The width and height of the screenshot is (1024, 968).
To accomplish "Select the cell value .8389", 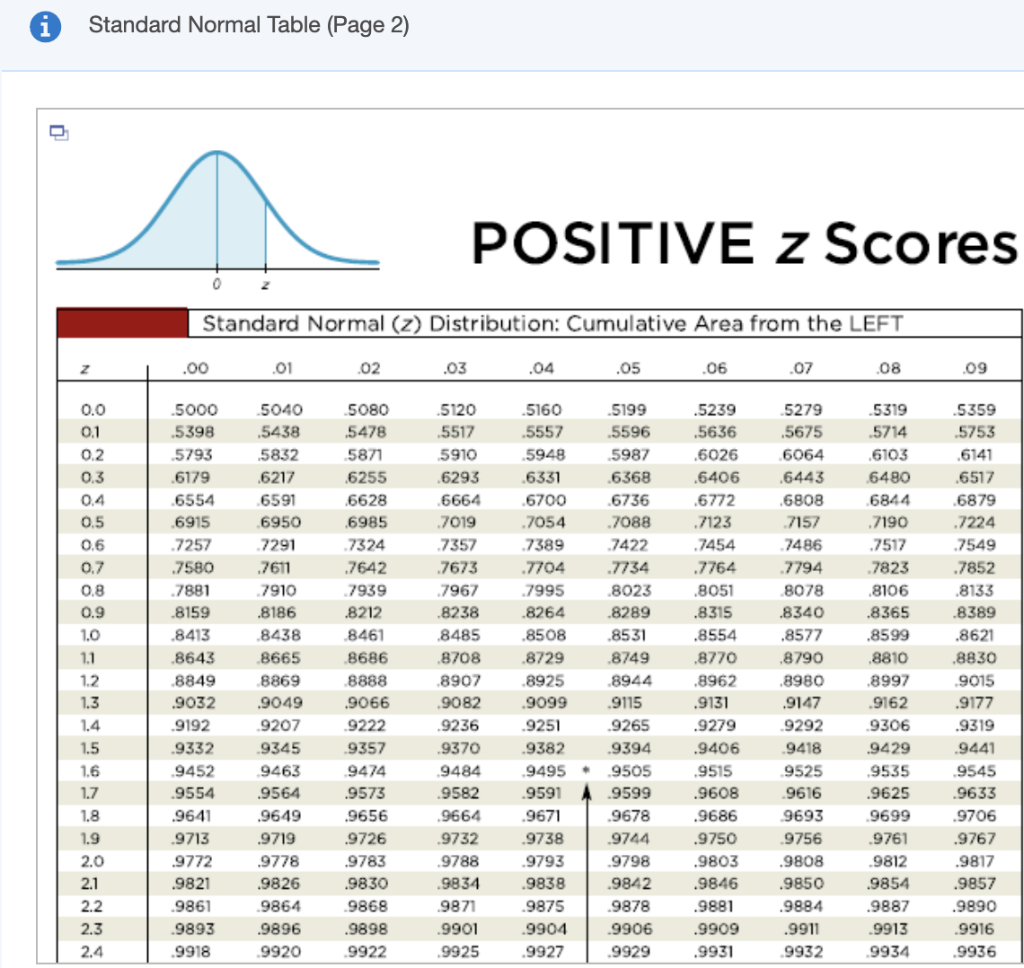I will (974, 613).
